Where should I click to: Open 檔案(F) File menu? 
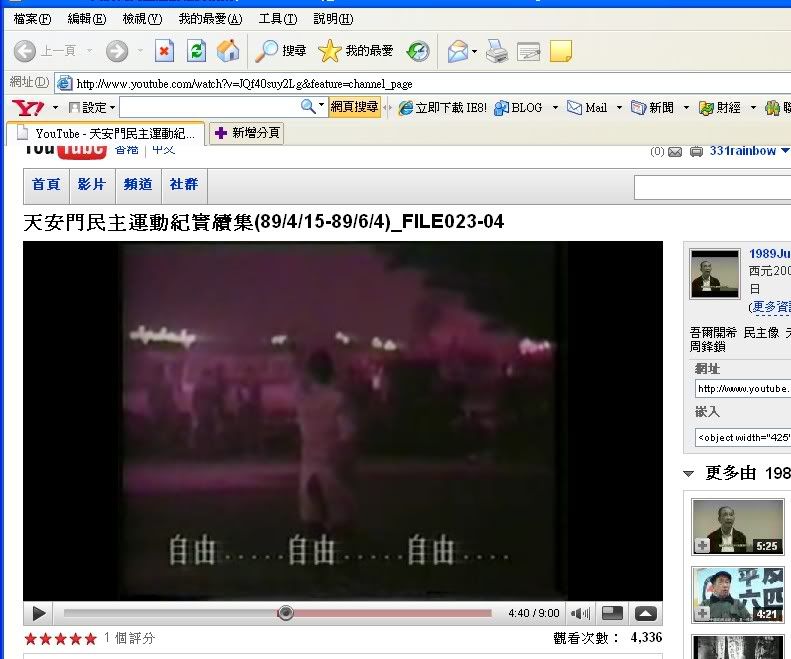[32, 19]
